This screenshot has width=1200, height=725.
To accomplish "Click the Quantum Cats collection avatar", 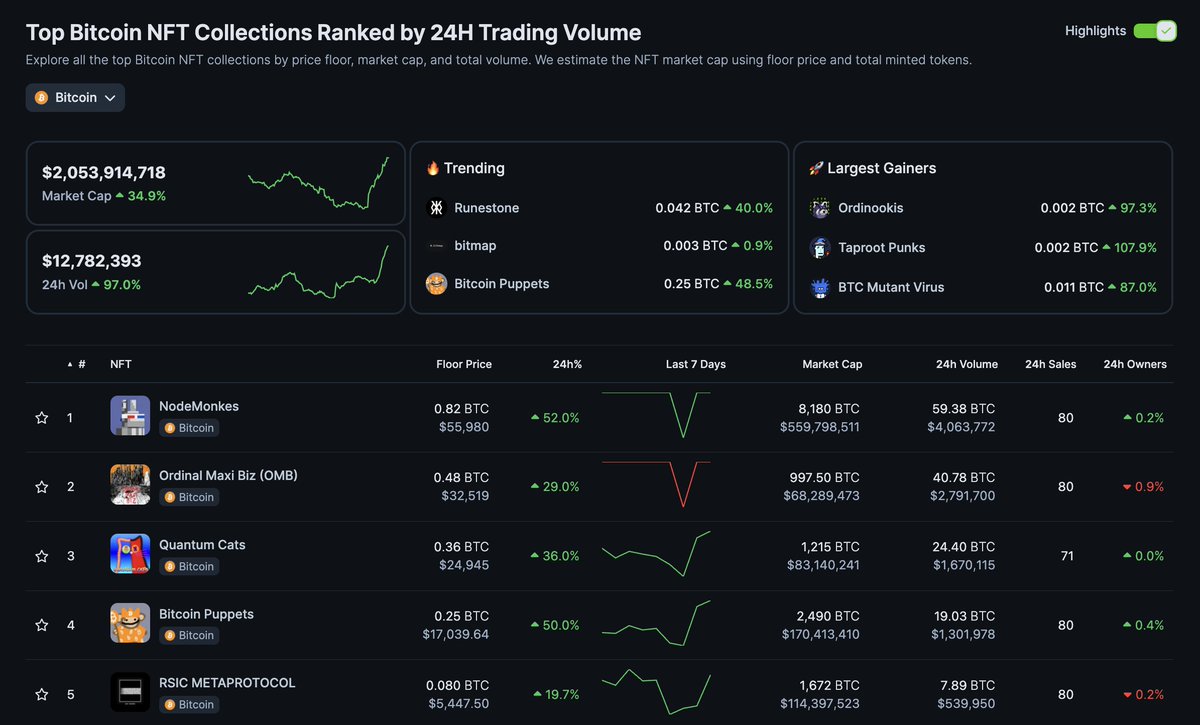I will tap(130, 552).
